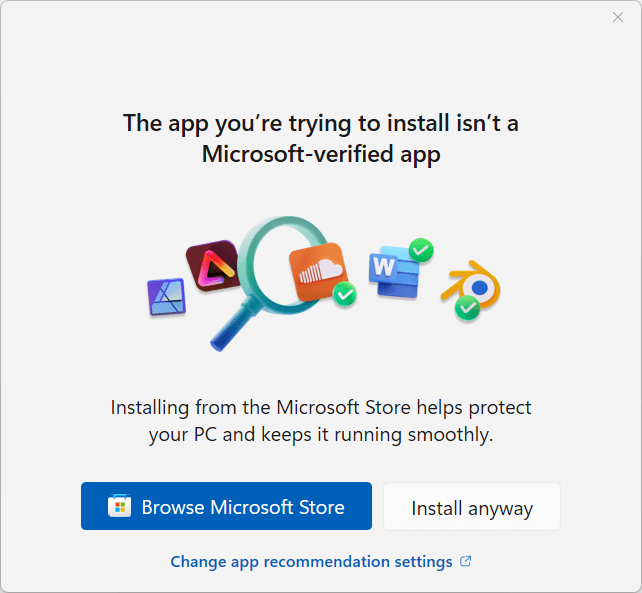This screenshot has width=642, height=593.
Task: Click the SoundCloud orange app icon
Action: pos(317,270)
